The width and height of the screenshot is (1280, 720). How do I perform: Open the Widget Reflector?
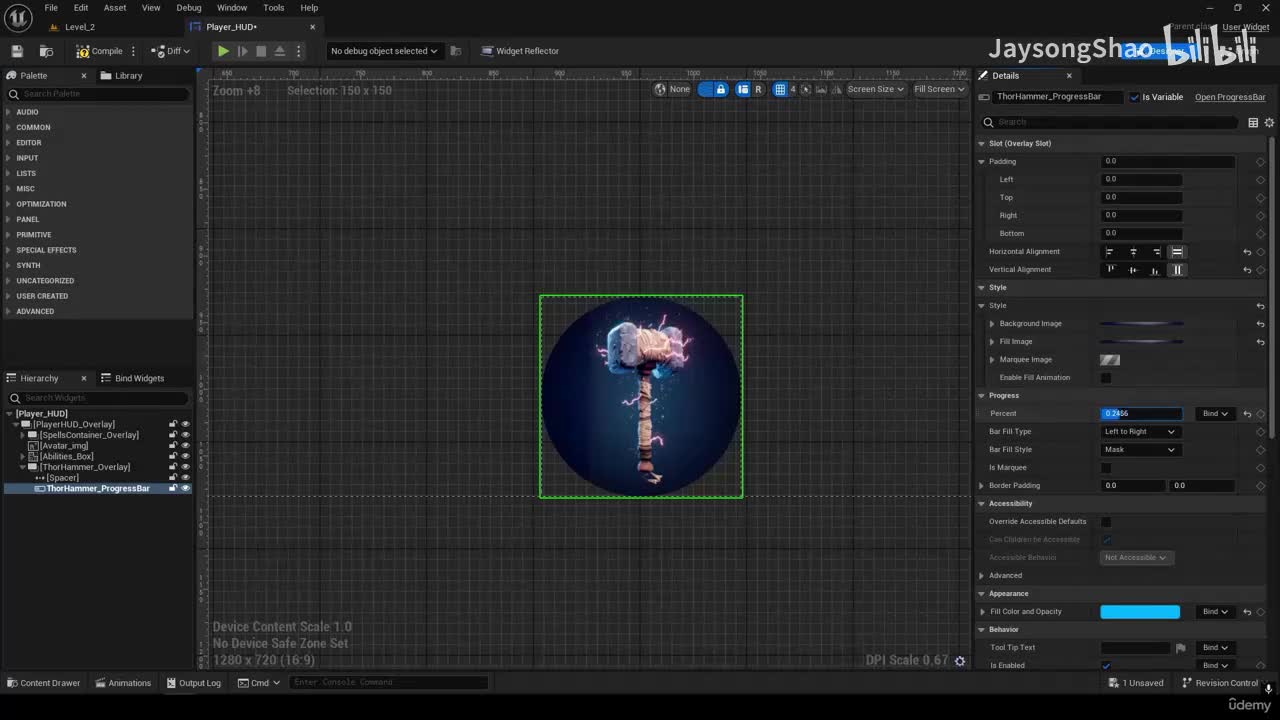pyautogui.click(x=520, y=51)
